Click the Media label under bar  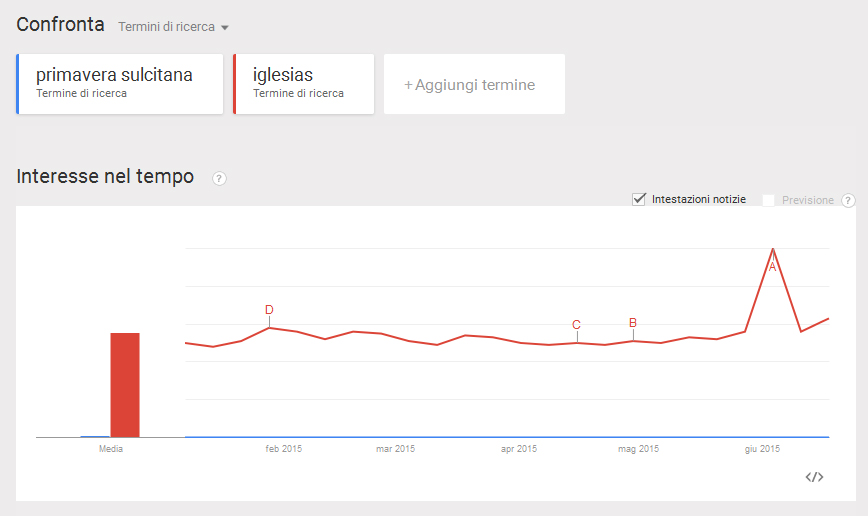[111, 449]
